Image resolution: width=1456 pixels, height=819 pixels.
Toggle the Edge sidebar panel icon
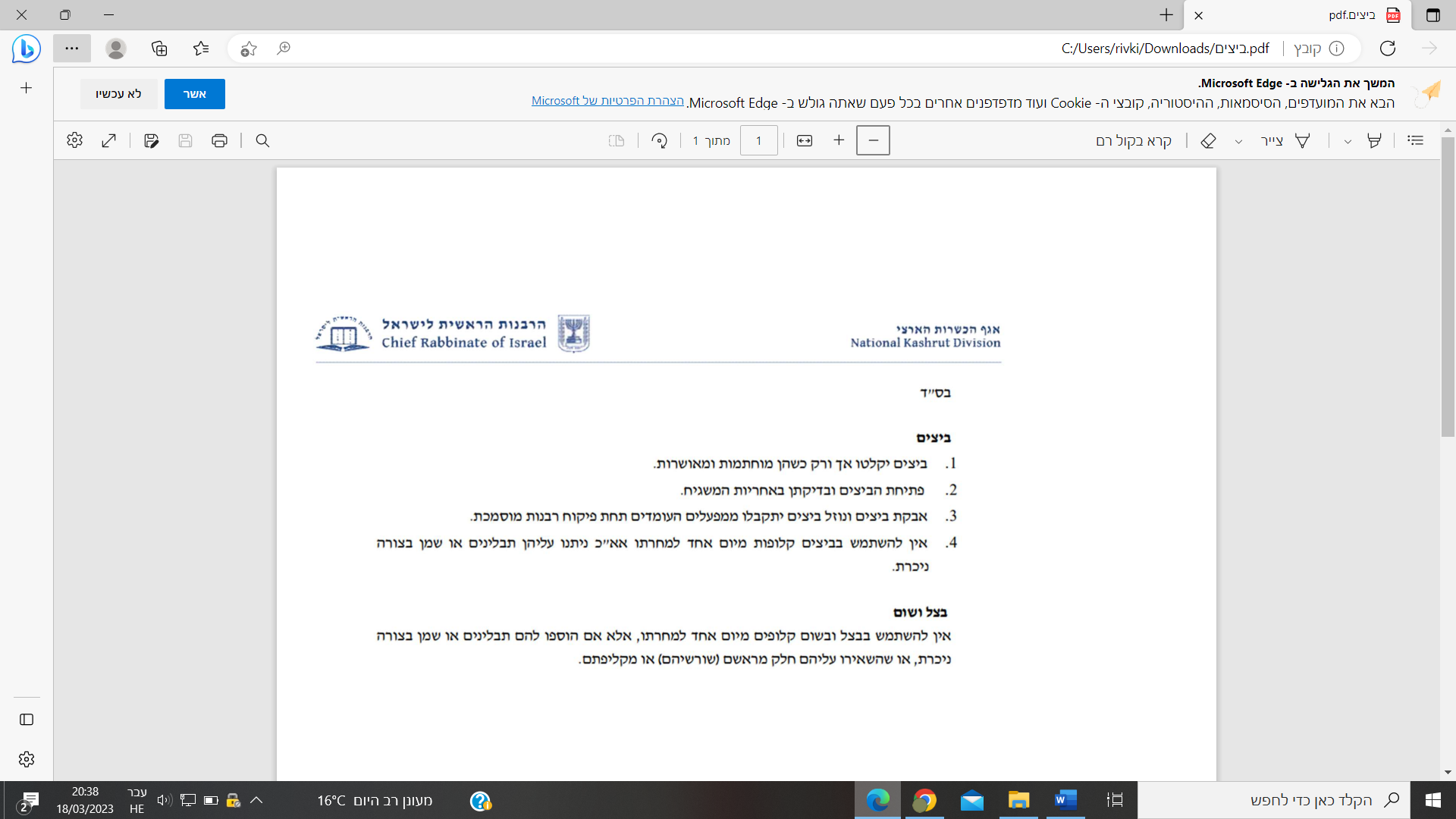tap(27, 719)
